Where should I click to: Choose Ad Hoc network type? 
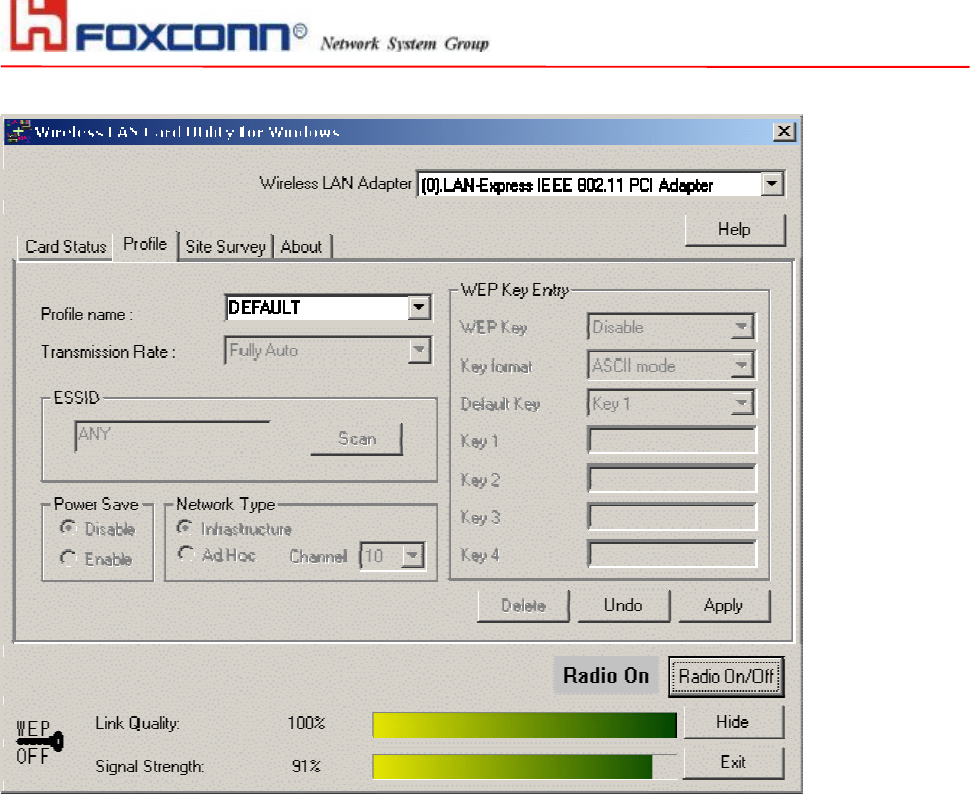(185, 553)
